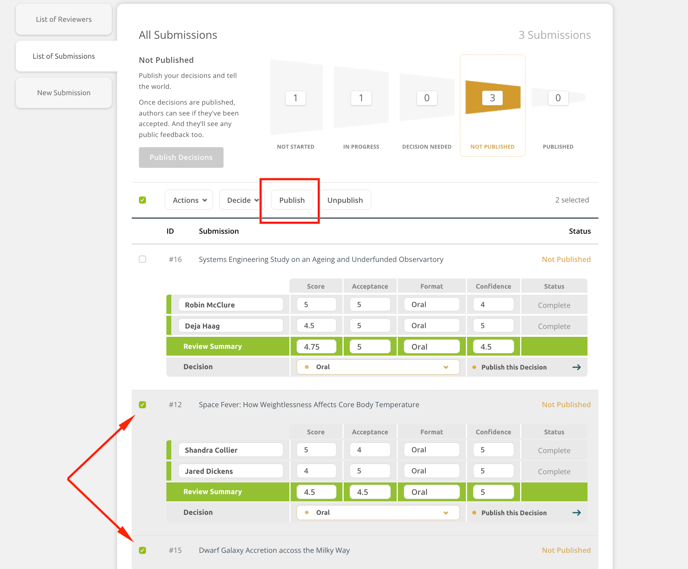Open the Decide dropdown
Image resolution: width=688 pixels, height=569 pixels.
pos(241,200)
